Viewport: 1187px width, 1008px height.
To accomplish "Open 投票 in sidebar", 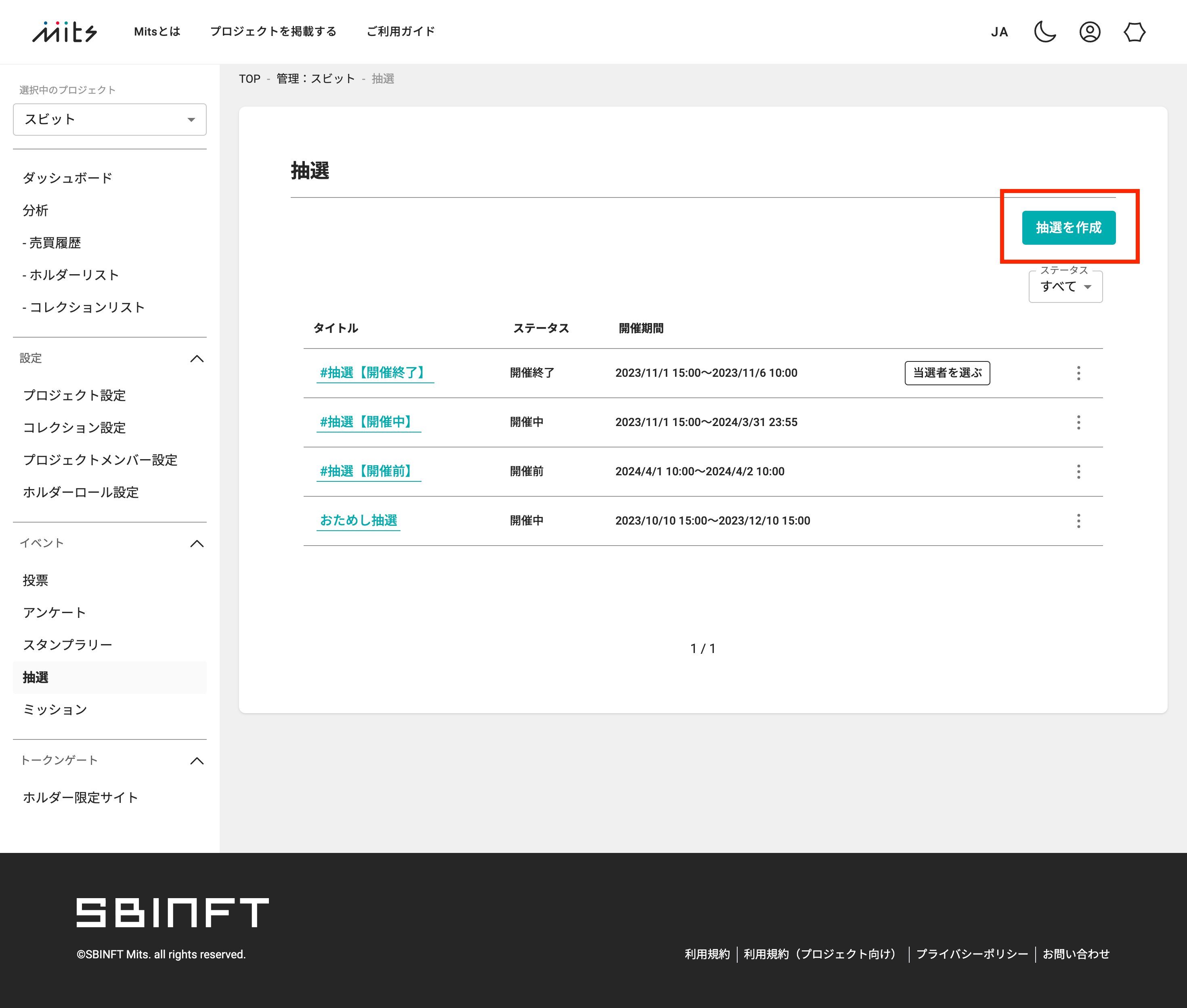I will [36, 580].
